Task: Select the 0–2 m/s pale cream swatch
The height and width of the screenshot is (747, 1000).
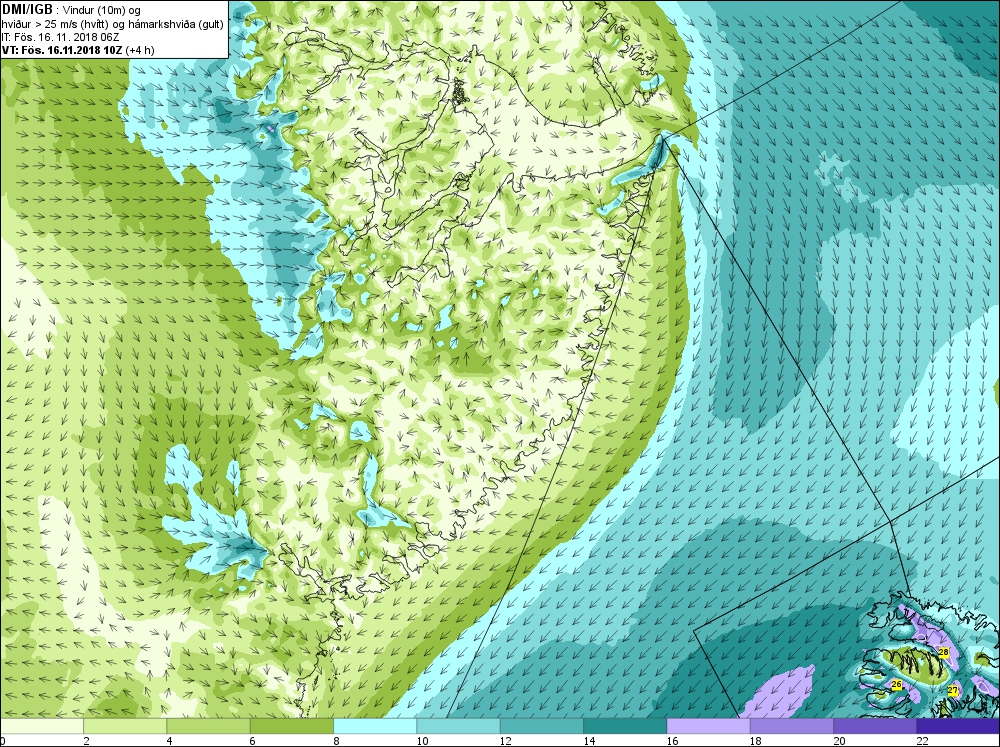Action: coord(41,726)
